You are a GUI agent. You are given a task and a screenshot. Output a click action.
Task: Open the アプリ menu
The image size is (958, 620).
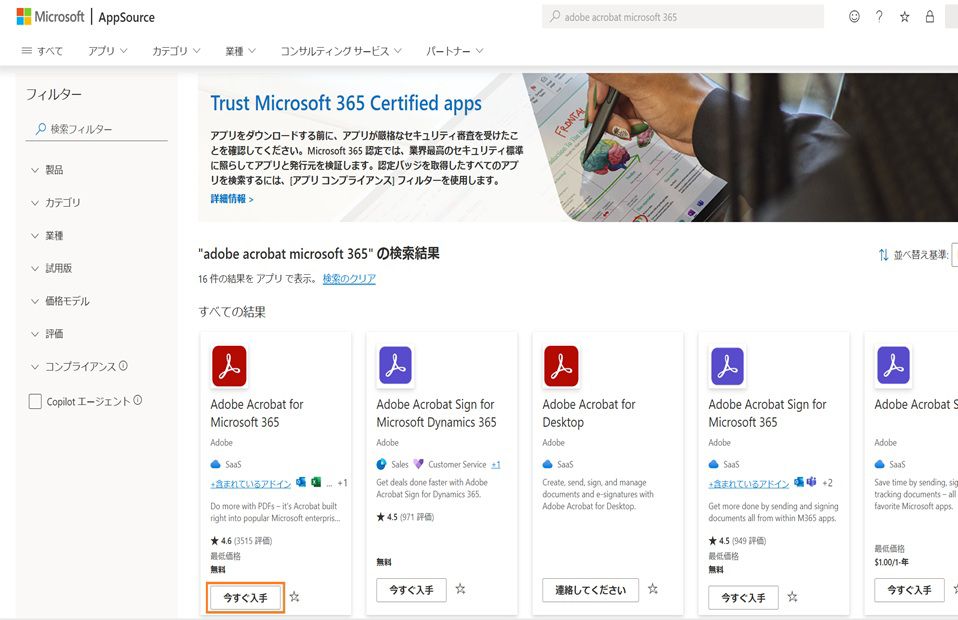coord(106,51)
